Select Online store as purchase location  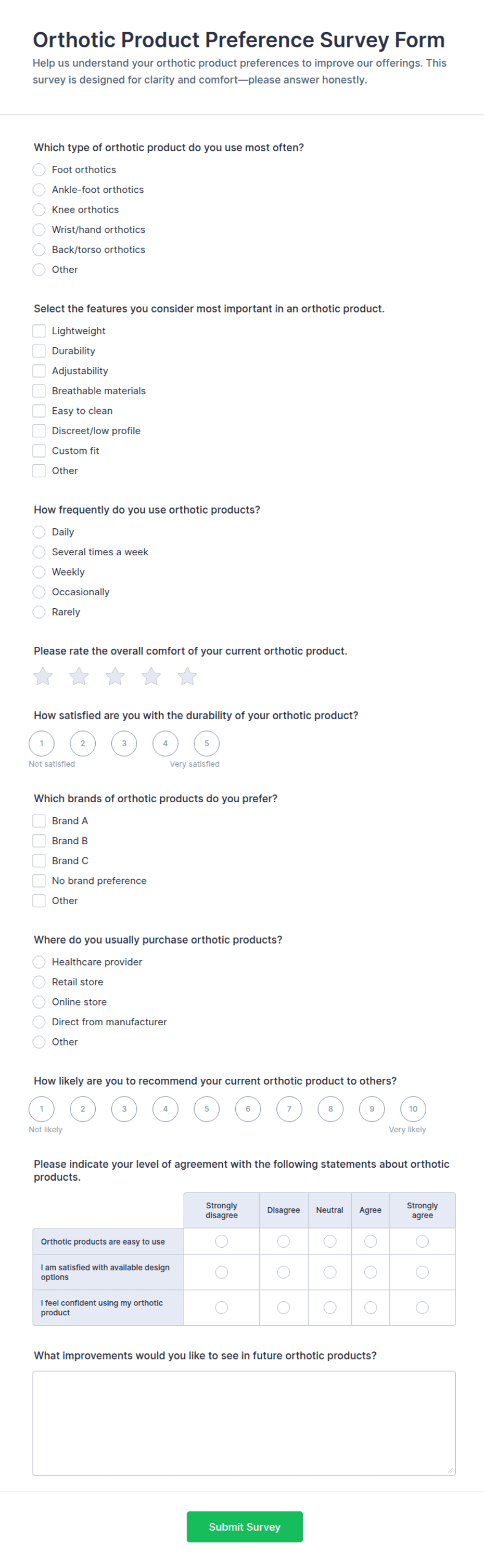pyautogui.click(x=39, y=1002)
